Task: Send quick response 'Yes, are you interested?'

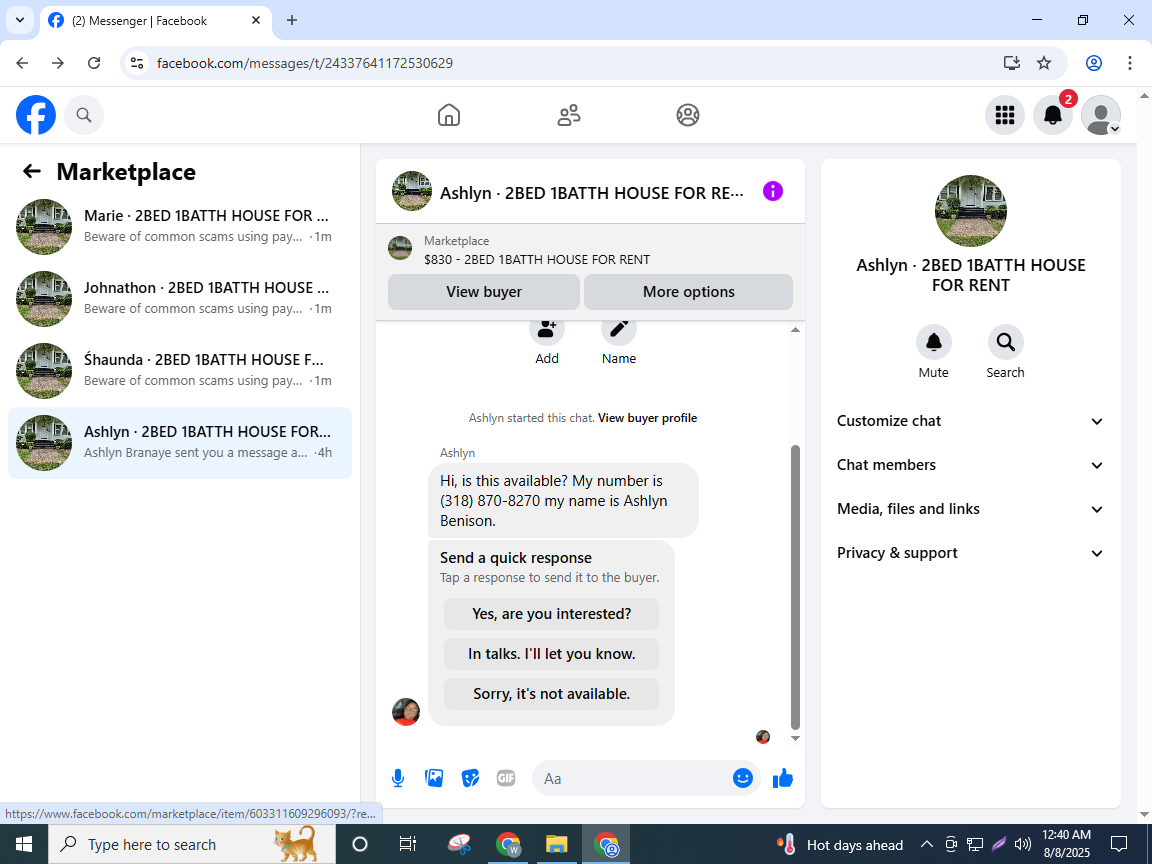Action: 552,614
